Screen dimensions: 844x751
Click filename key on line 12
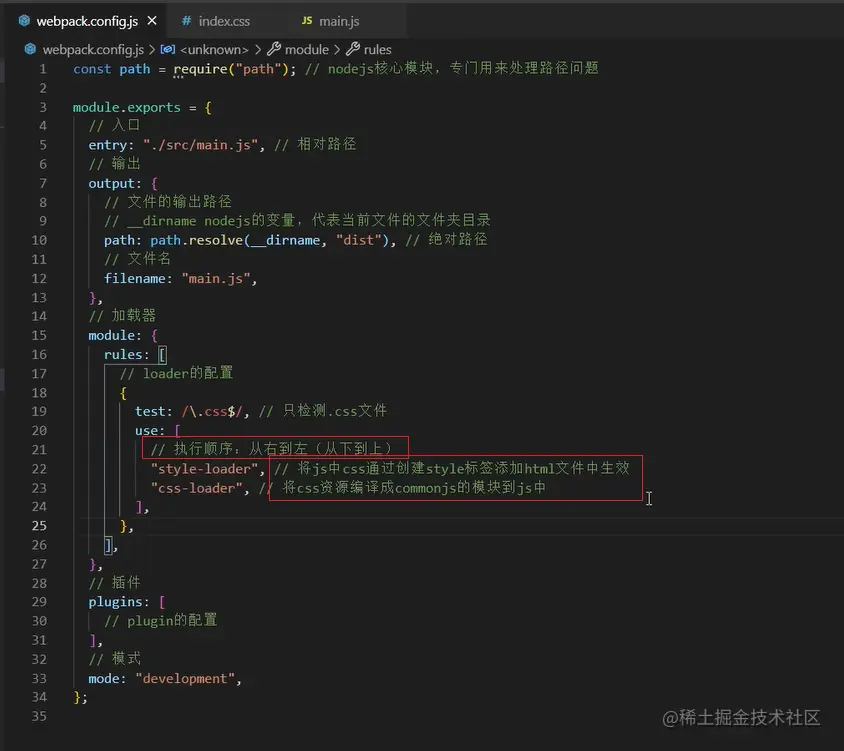135,278
